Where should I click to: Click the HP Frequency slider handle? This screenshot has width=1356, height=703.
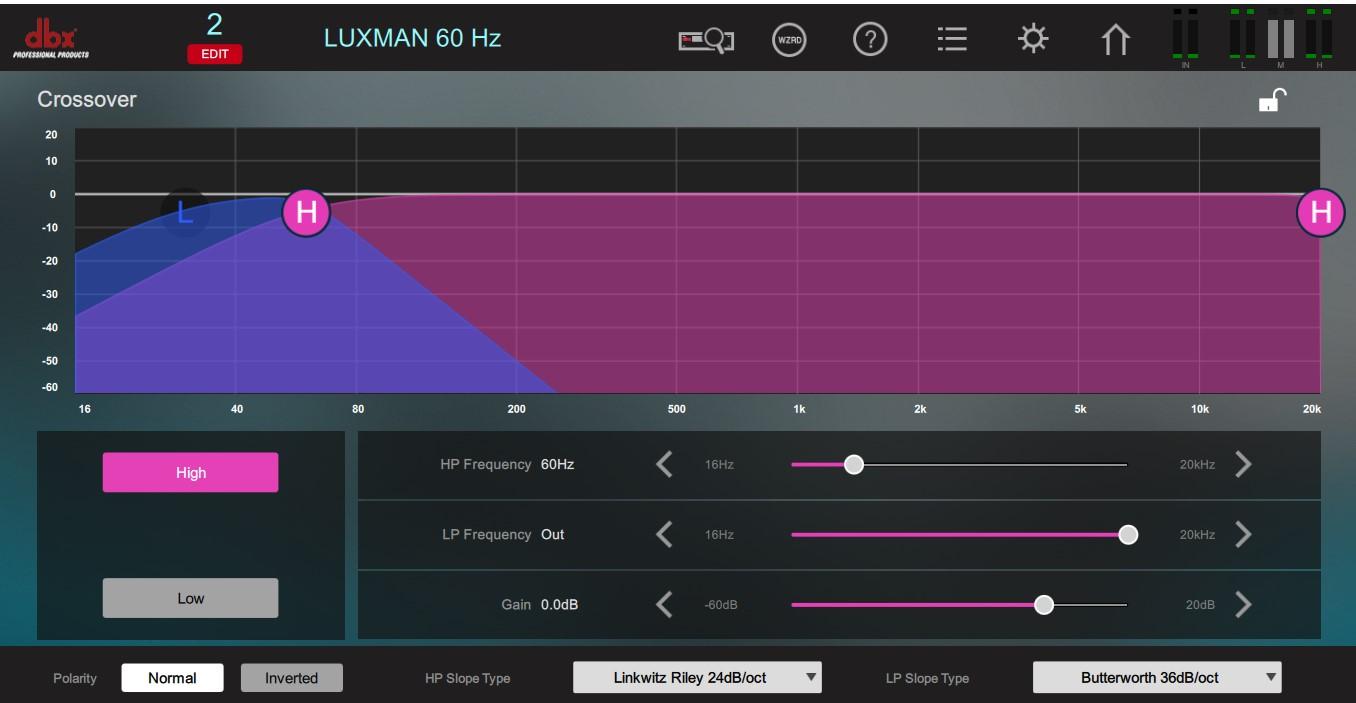pyautogui.click(x=853, y=464)
